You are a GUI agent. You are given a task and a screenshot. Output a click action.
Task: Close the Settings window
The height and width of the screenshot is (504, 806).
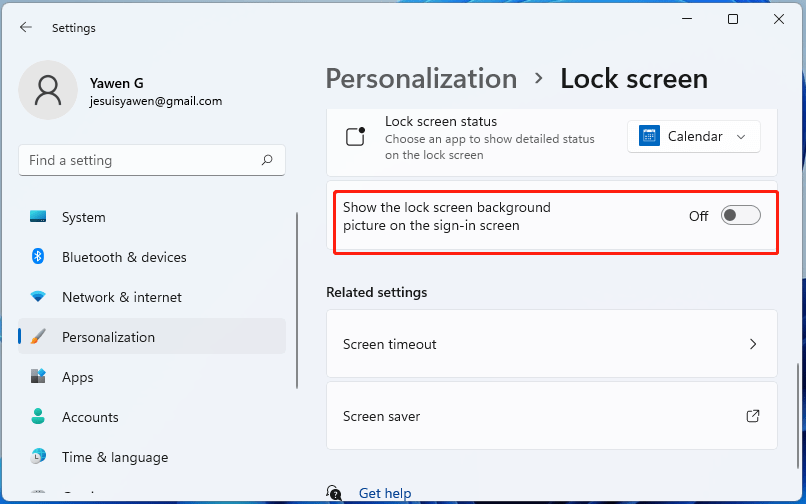coord(779,19)
